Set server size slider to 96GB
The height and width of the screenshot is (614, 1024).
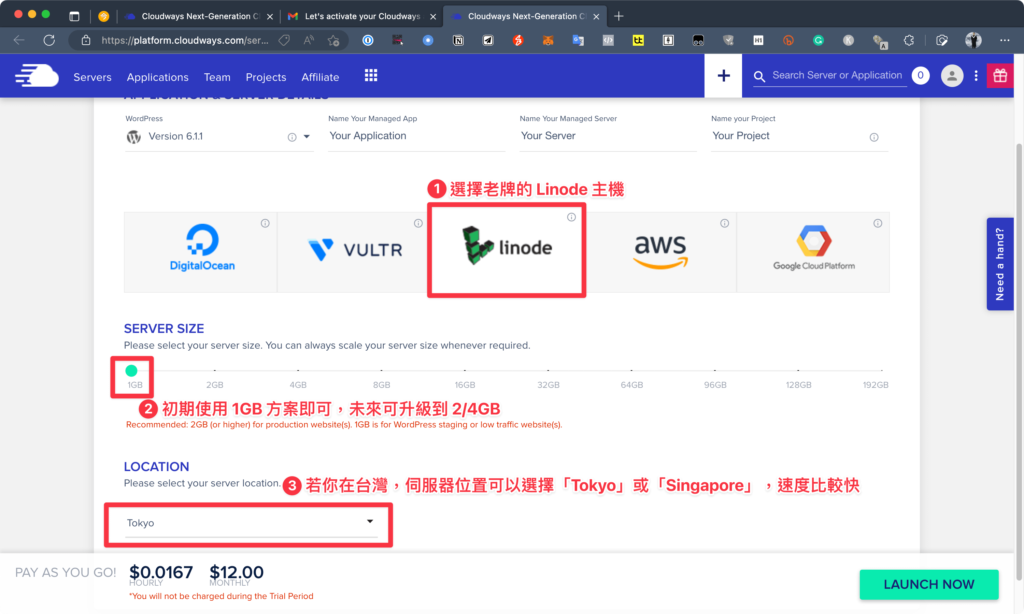coord(715,371)
